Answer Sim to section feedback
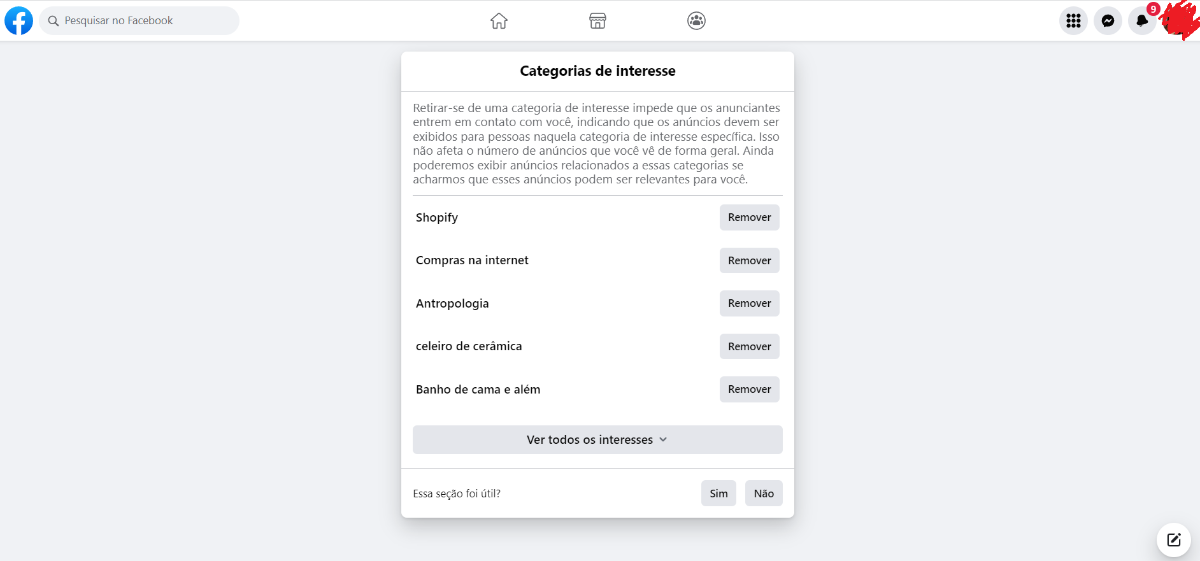1200x561 pixels. [718, 493]
